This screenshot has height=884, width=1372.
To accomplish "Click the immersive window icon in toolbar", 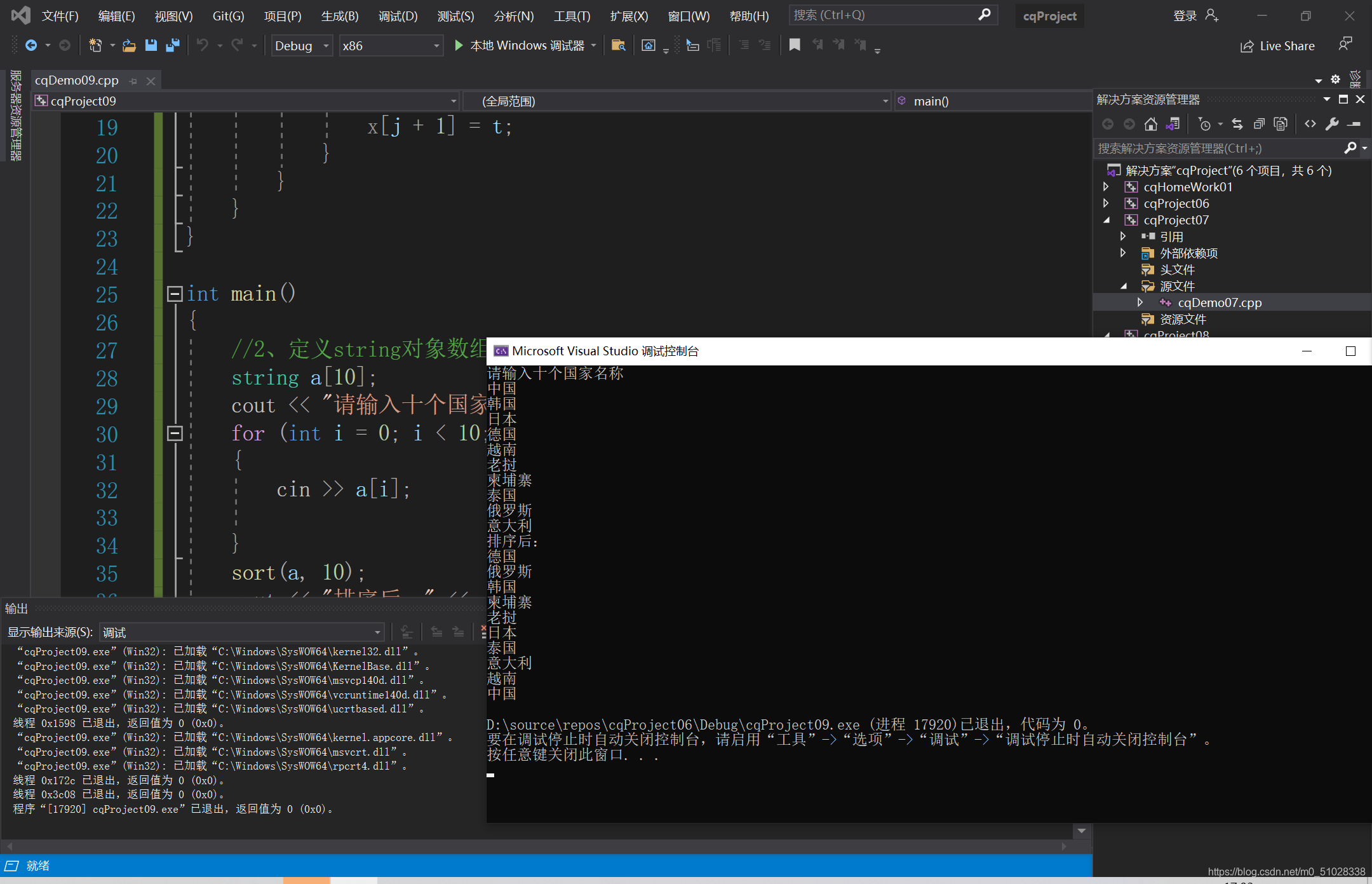I will [648, 45].
